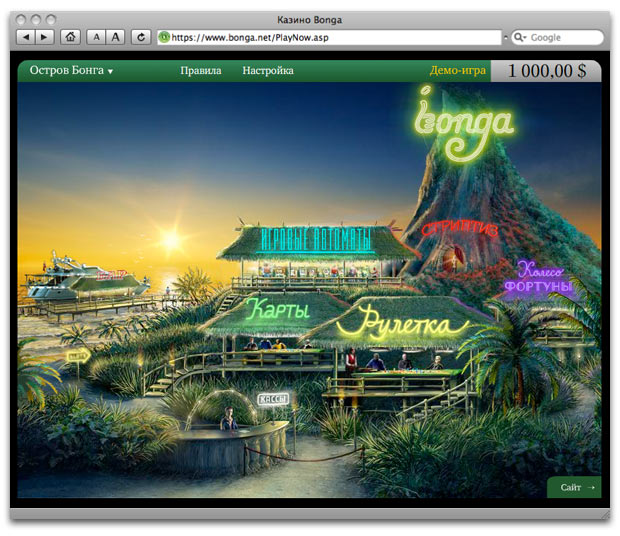Viewport: 620px width, 536px height.
Task: Reload the page with the refresh icon
Action: click(x=141, y=37)
